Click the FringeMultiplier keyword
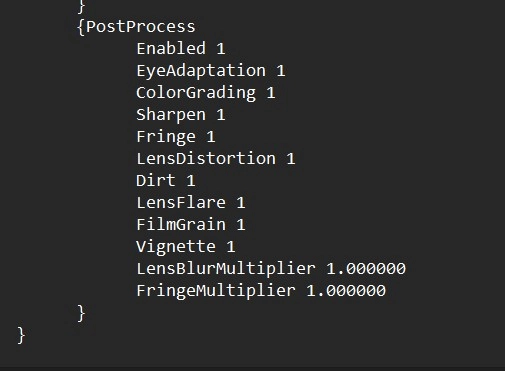505x371 pixels. pyautogui.click(x=216, y=291)
